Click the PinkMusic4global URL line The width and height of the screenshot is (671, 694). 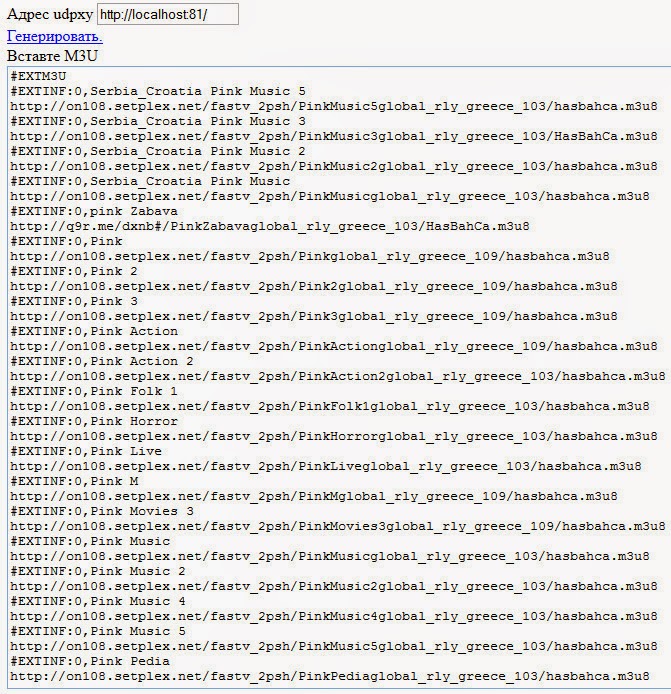pyautogui.click(x=334, y=617)
